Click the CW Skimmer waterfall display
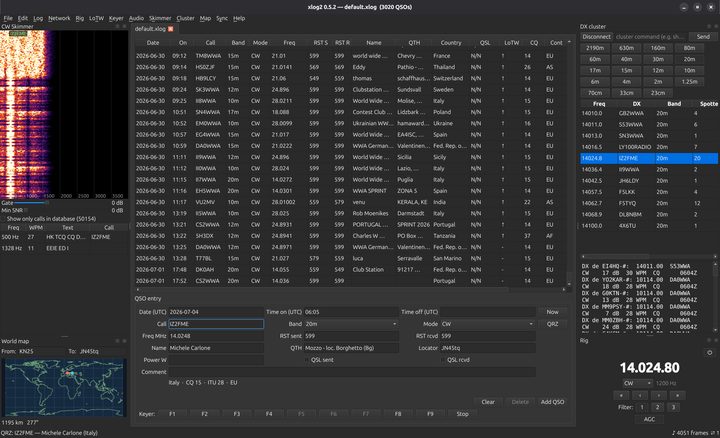This screenshot has width=720, height=438. coord(64,114)
